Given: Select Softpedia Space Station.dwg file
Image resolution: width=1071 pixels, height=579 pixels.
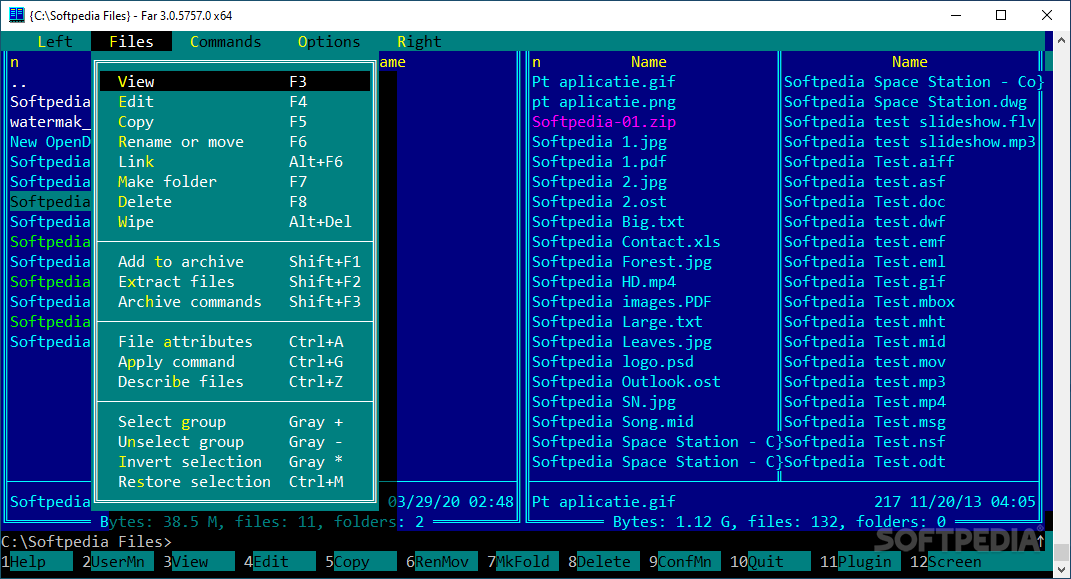Looking at the screenshot, I should coord(905,102).
